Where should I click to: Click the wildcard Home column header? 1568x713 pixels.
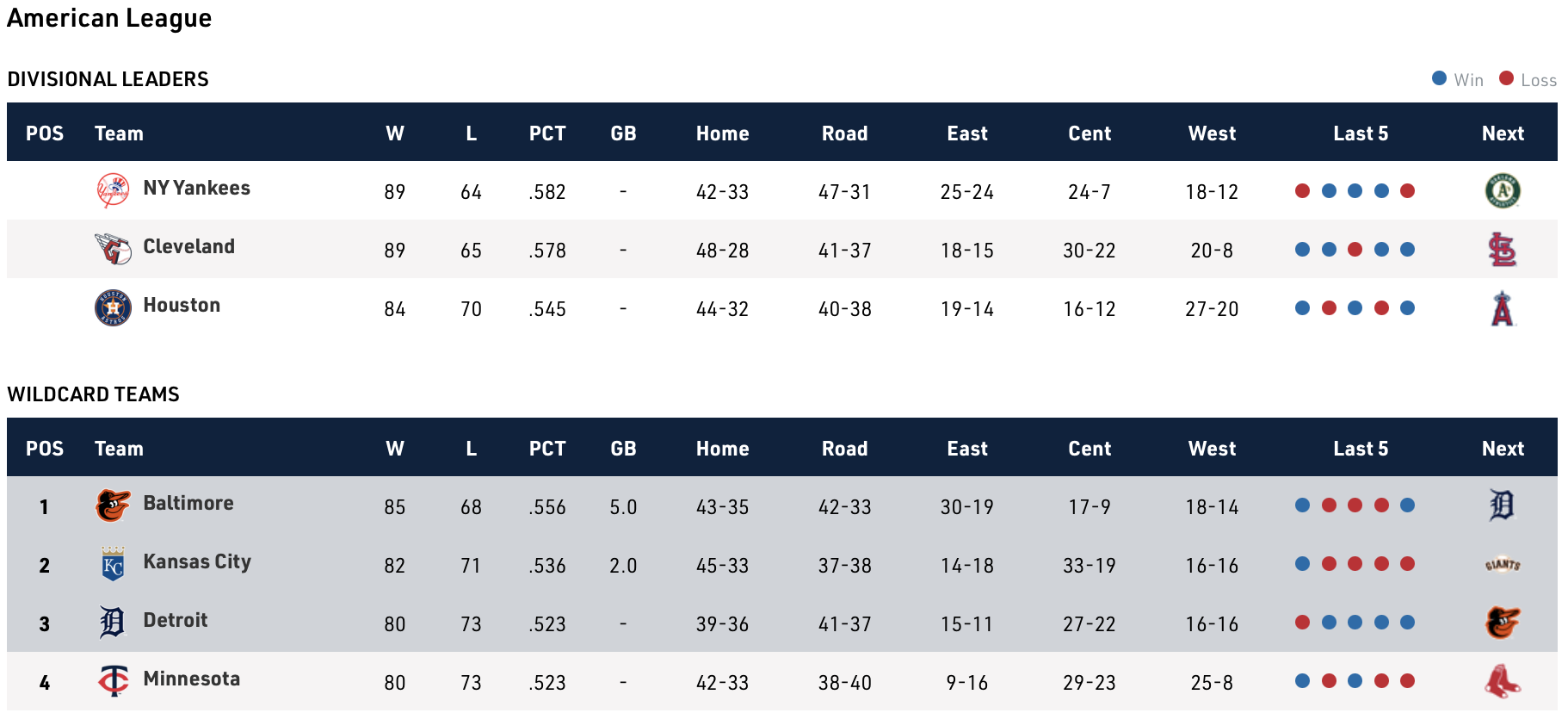click(722, 449)
